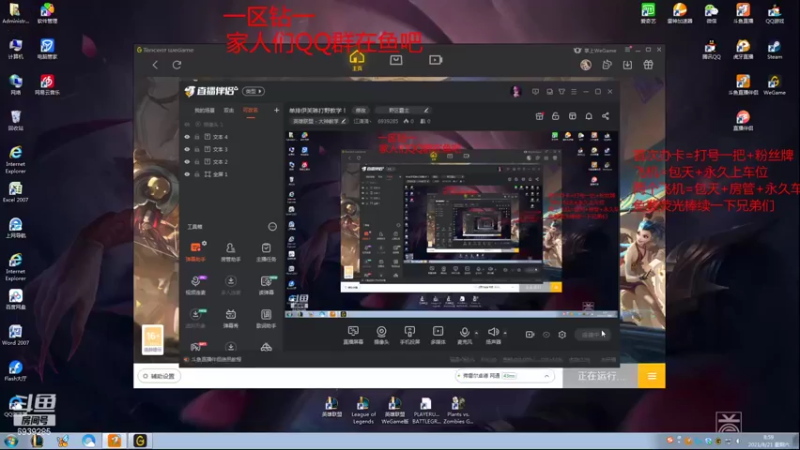
Task: Click the unlock icon in 直播伴侣 header
Action: click(556, 116)
